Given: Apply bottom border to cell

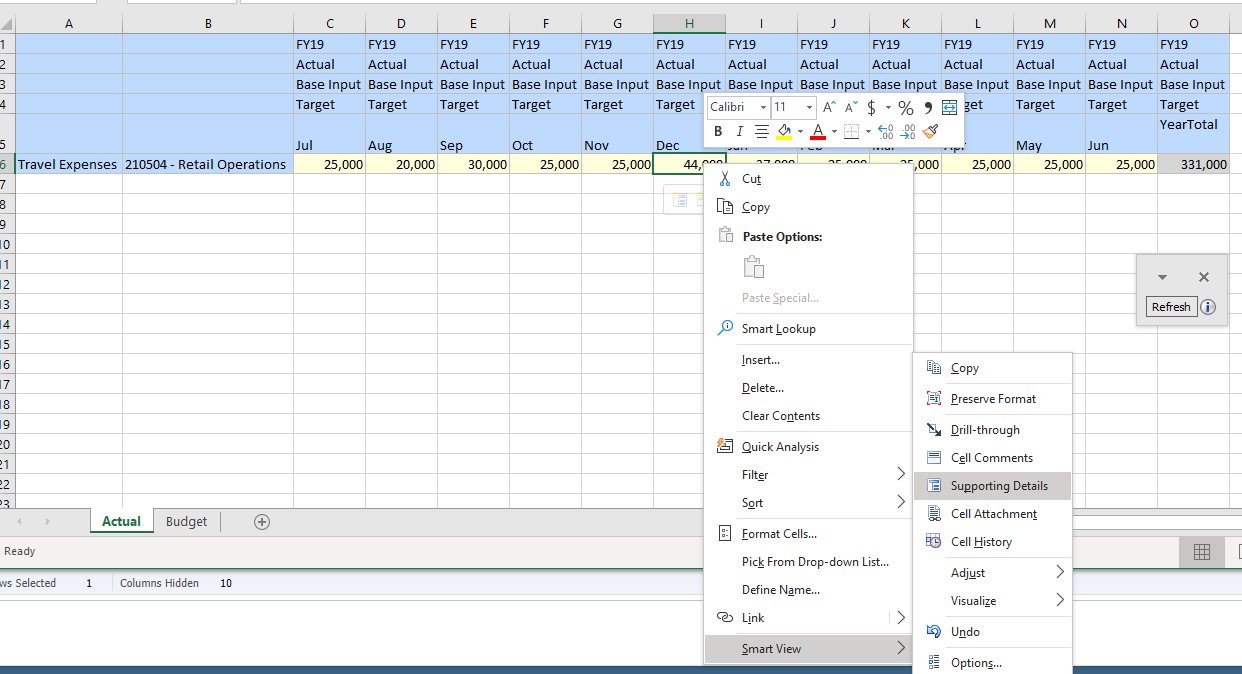Looking at the screenshot, I should (x=851, y=131).
